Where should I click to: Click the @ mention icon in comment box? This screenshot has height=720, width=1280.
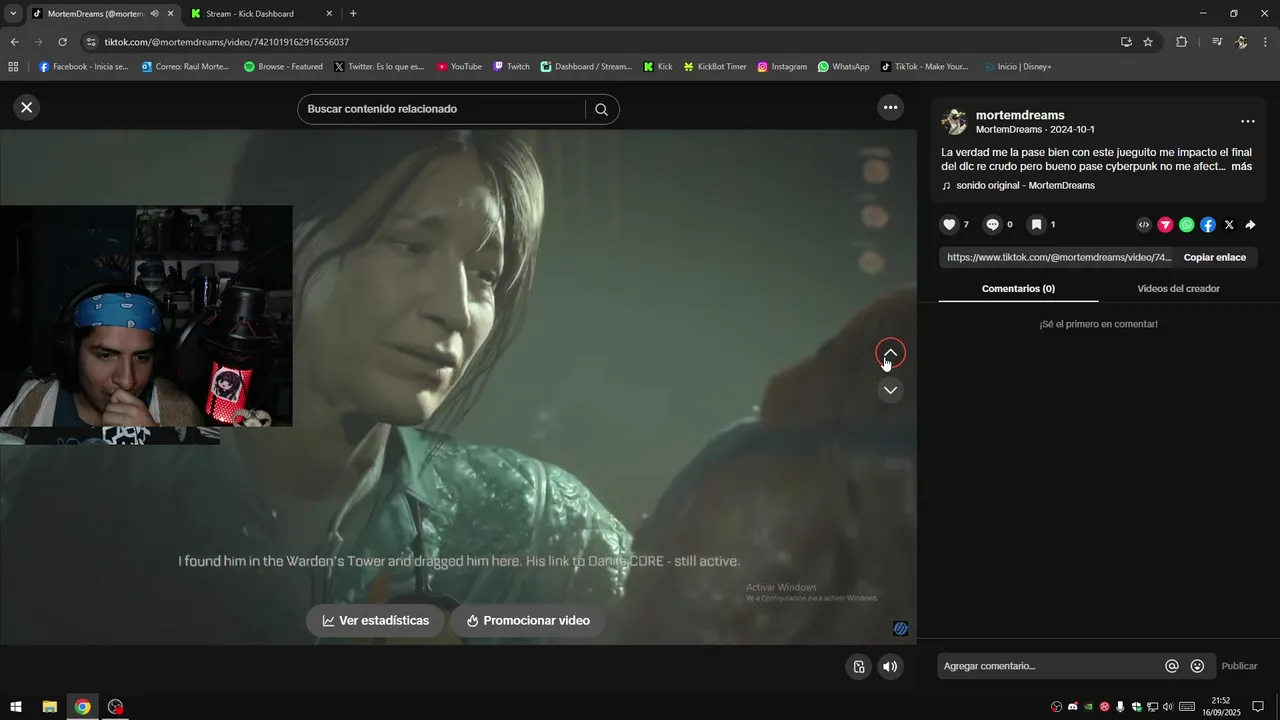coord(1172,666)
